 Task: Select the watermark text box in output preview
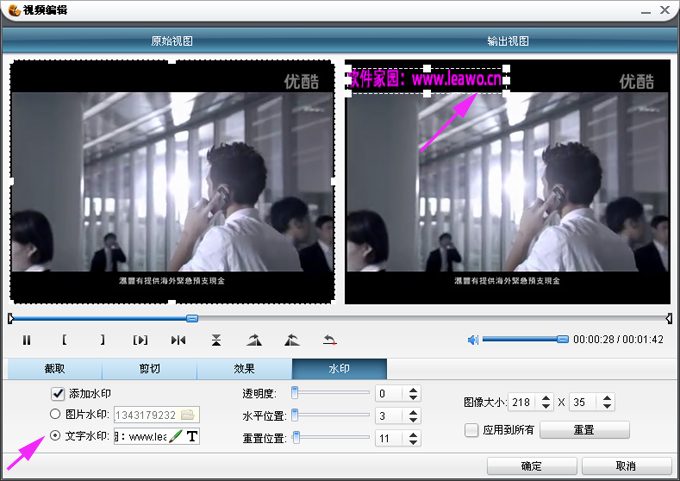(427, 80)
